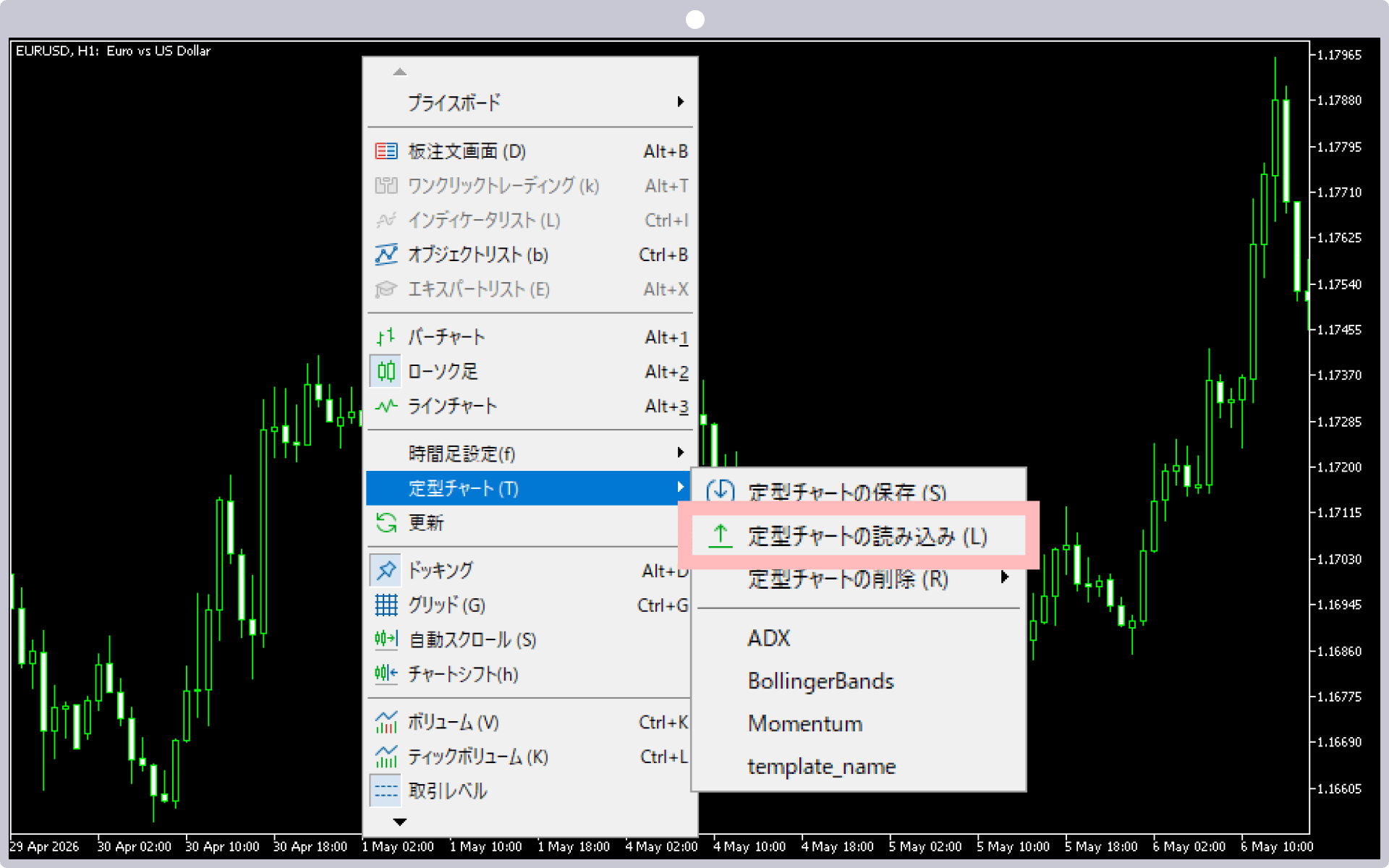The height and width of the screenshot is (868, 1389).
Task: Click time label 6 May 10:00
Action: (x=1277, y=846)
